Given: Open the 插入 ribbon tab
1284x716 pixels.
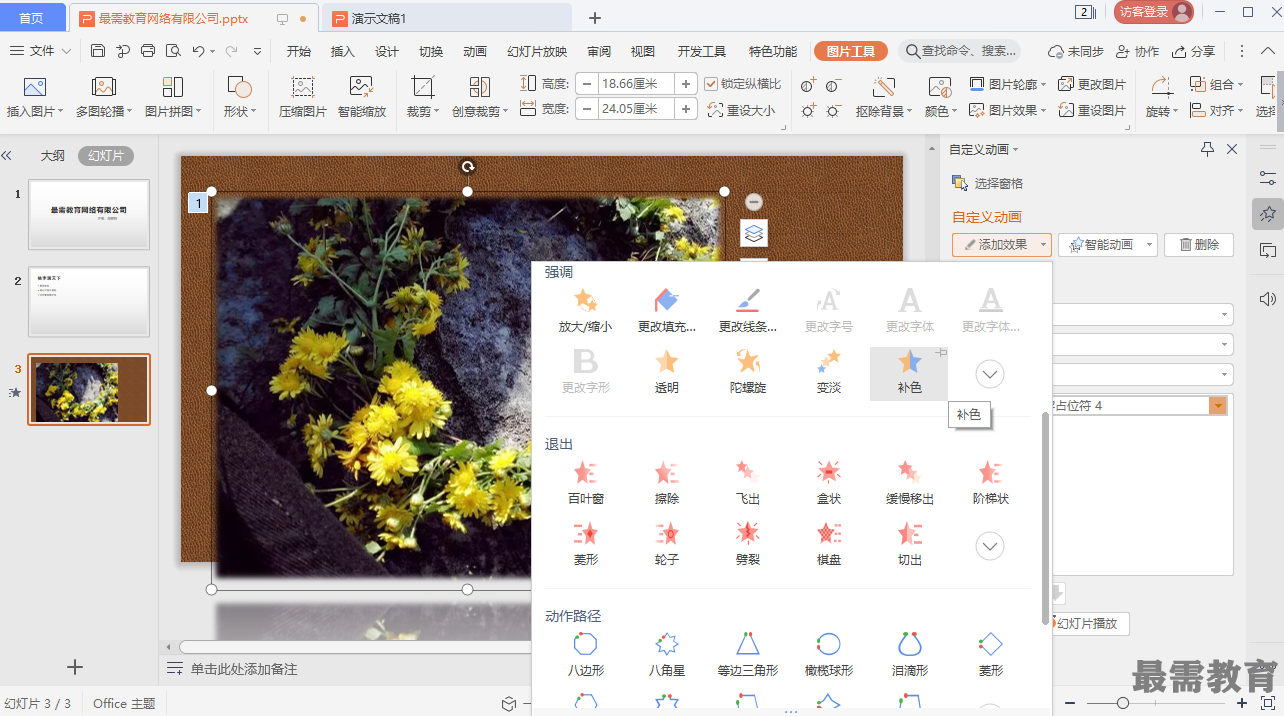Looking at the screenshot, I should (343, 52).
